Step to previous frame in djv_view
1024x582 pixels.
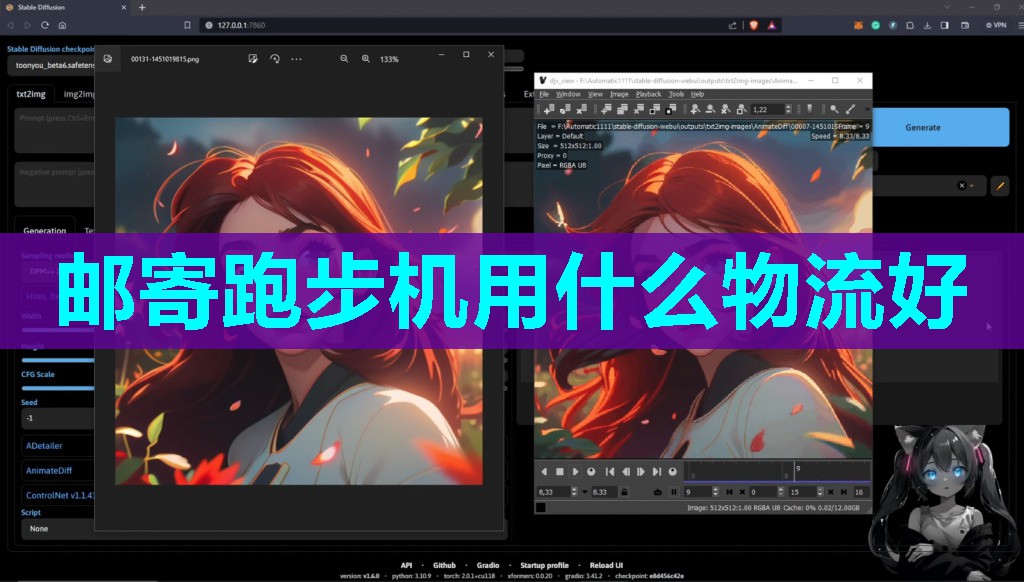coord(626,472)
